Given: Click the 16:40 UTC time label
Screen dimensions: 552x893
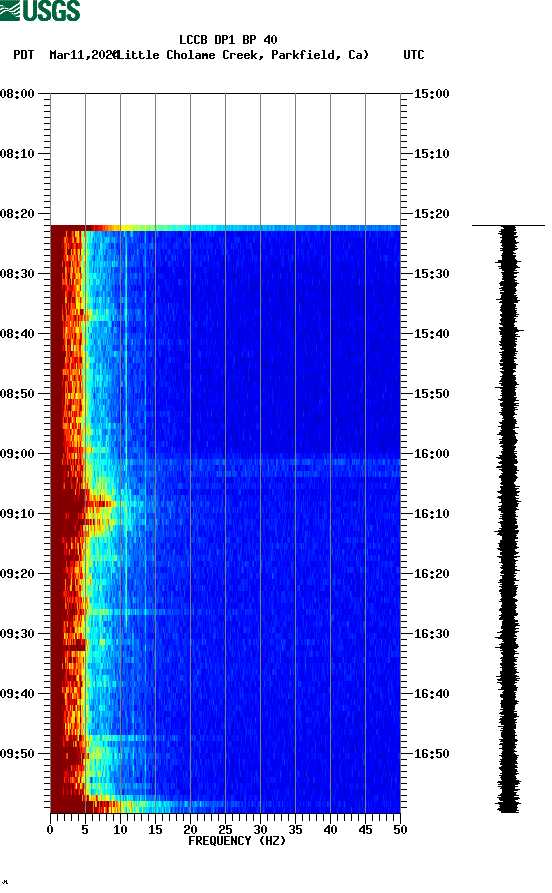Looking at the screenshot, I should 431,694.
